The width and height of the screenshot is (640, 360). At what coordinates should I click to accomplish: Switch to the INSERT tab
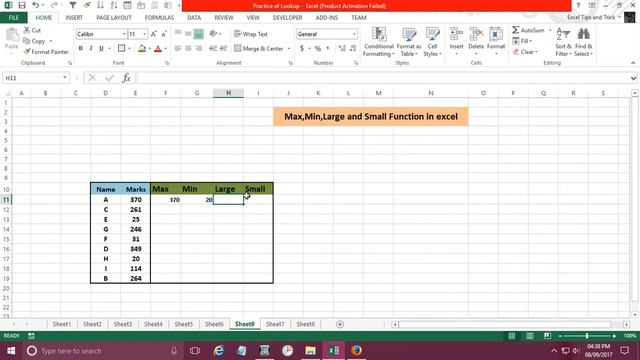click(74, 18)
